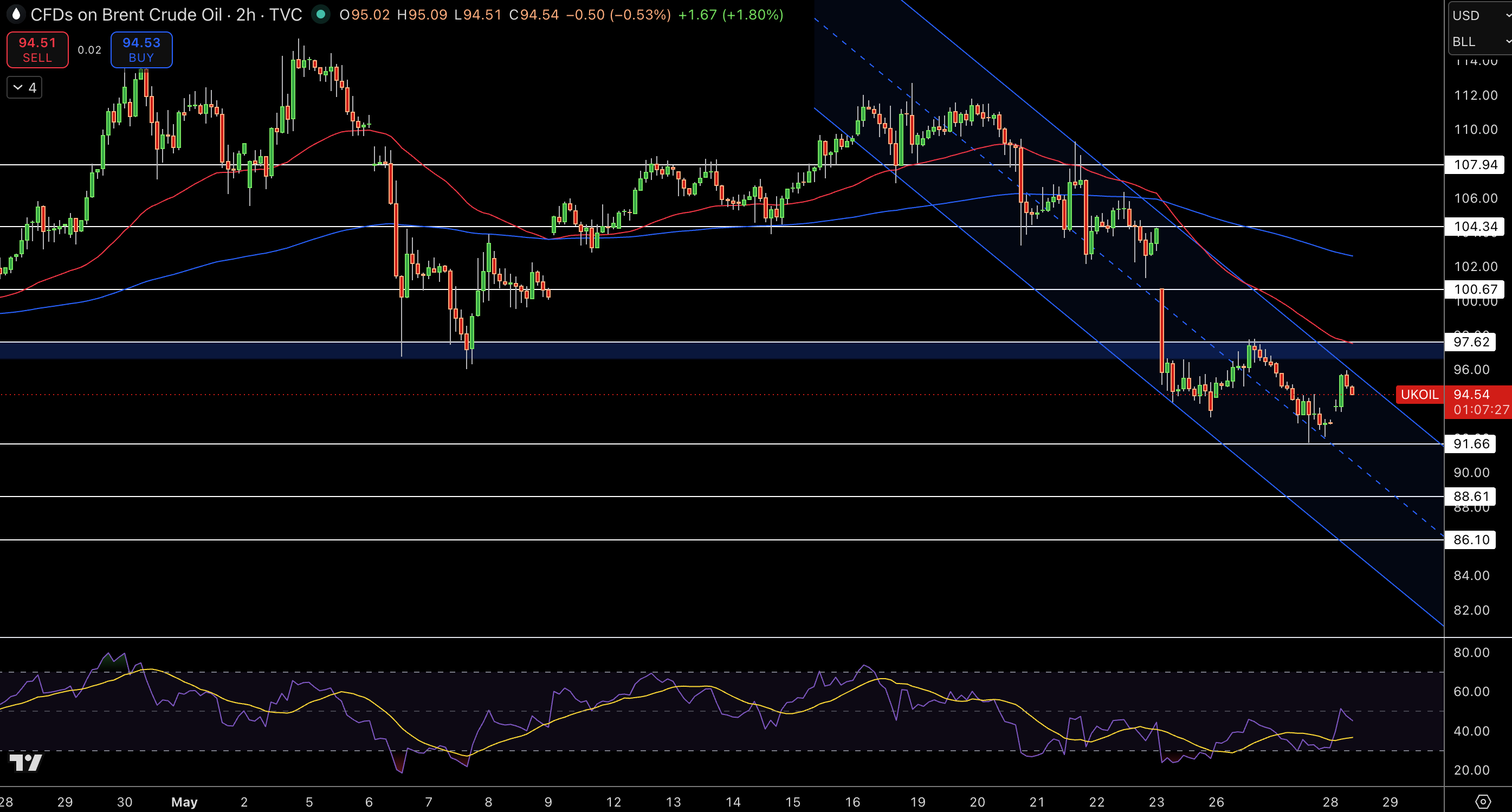Click the green market status dot icon
Screen dimensions: 1512x812
click(x=320, y=14)
